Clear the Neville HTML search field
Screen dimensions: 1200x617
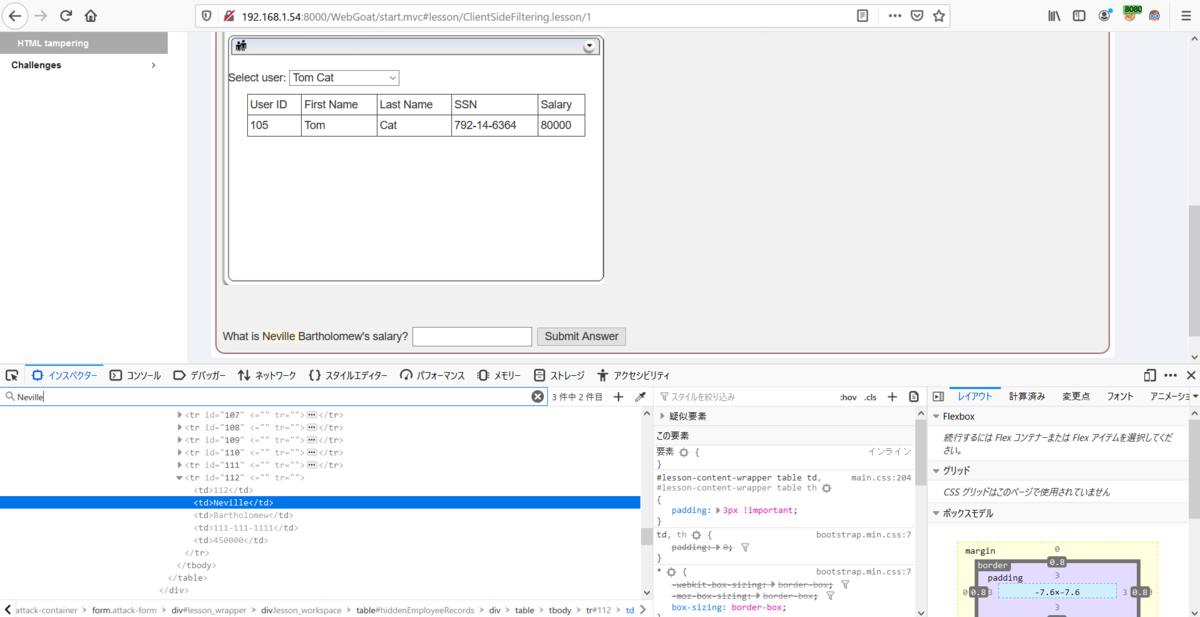tap(537, 397)
